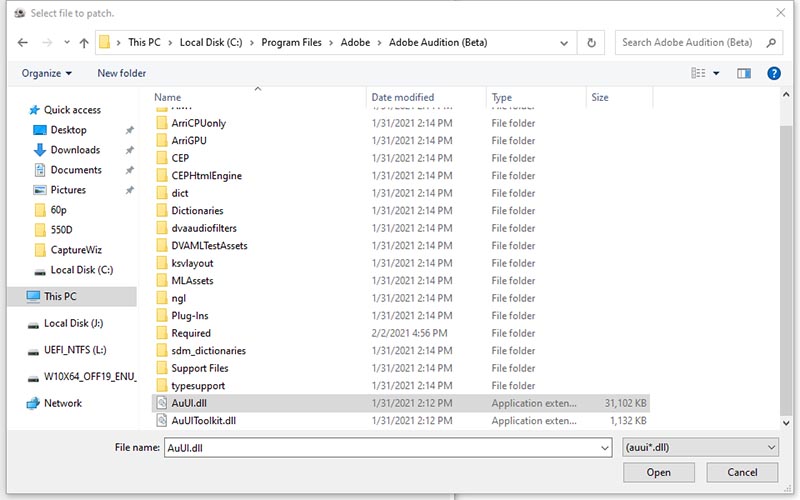
Task: Open the view options dropdown arrow
Action: [716, 73]
